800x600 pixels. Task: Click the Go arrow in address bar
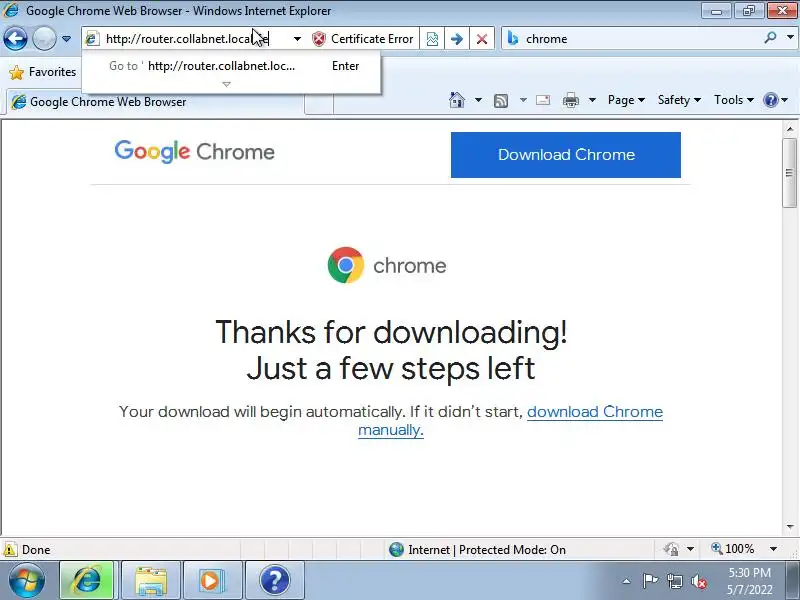pos(457,39)
